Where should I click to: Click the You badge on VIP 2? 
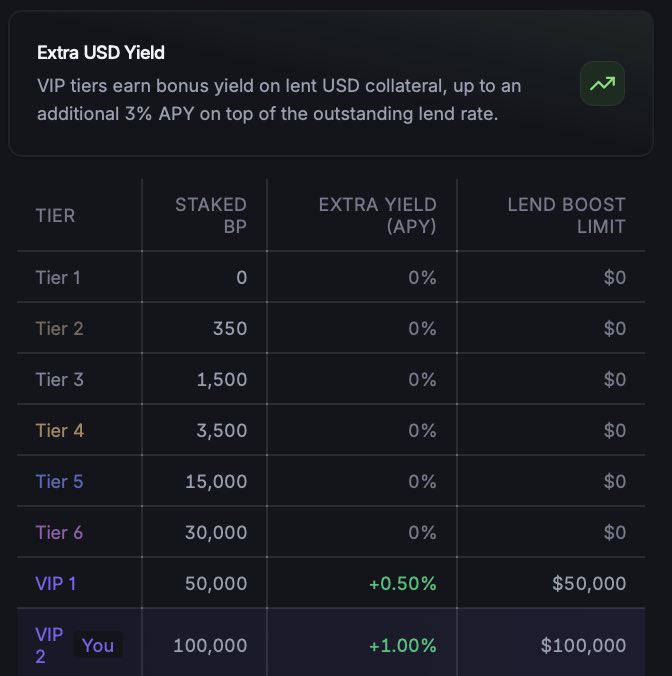point(98,645)
